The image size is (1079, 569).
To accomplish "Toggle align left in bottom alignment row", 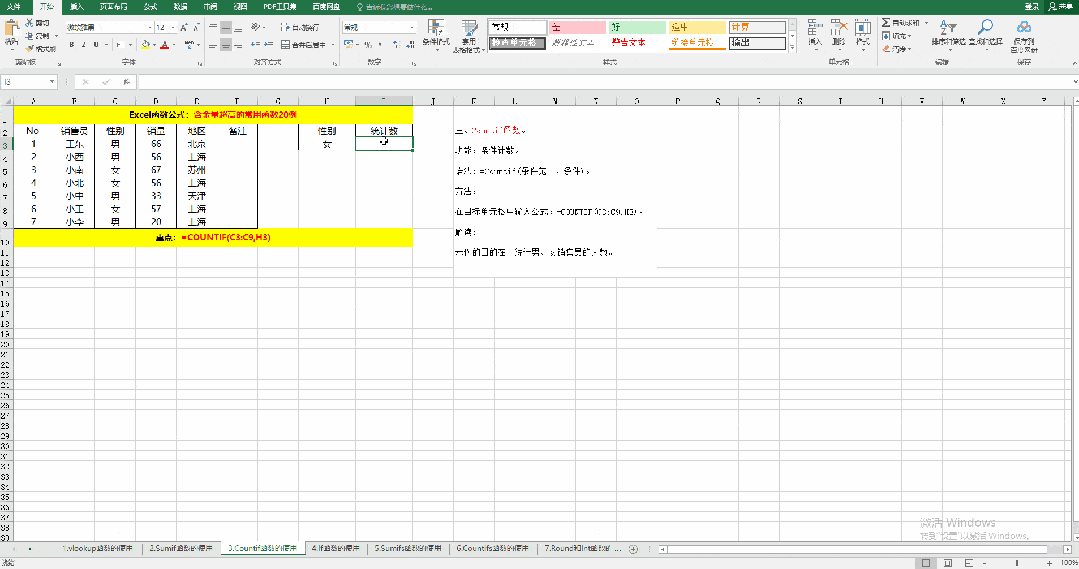I will [213, 45].
